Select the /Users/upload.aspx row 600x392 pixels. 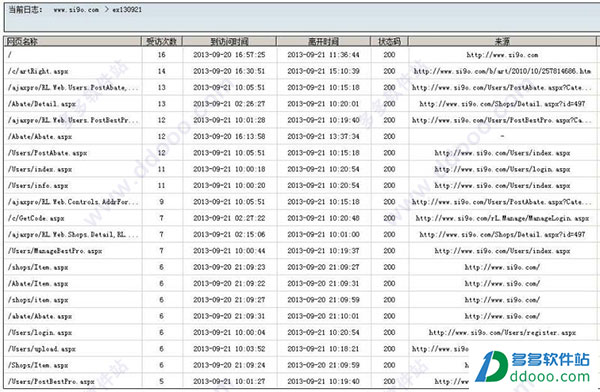[x=300, y=349]
